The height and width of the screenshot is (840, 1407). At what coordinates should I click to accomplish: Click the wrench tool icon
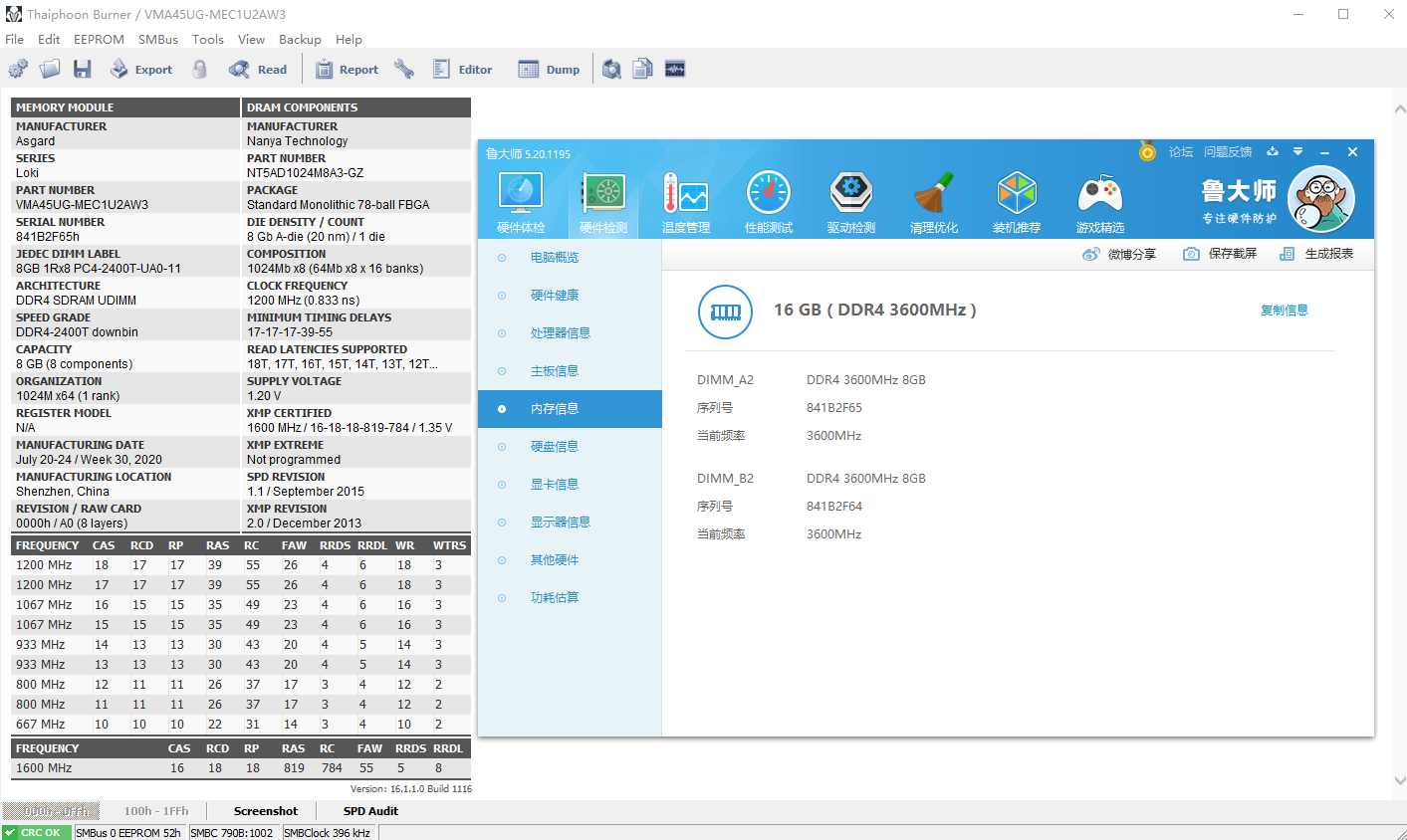[403, 69]
